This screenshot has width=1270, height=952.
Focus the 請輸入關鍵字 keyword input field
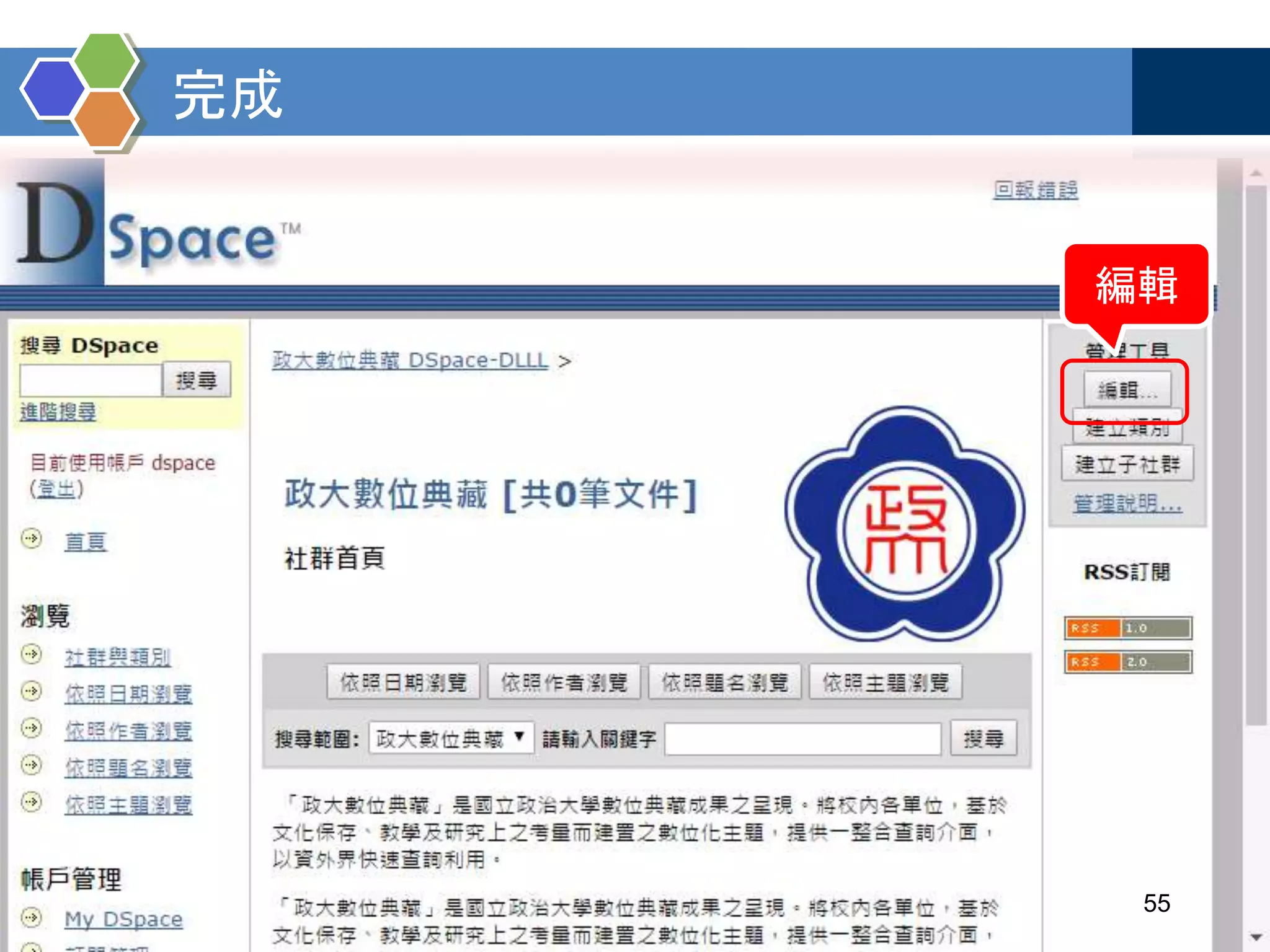tap(803, 738)
